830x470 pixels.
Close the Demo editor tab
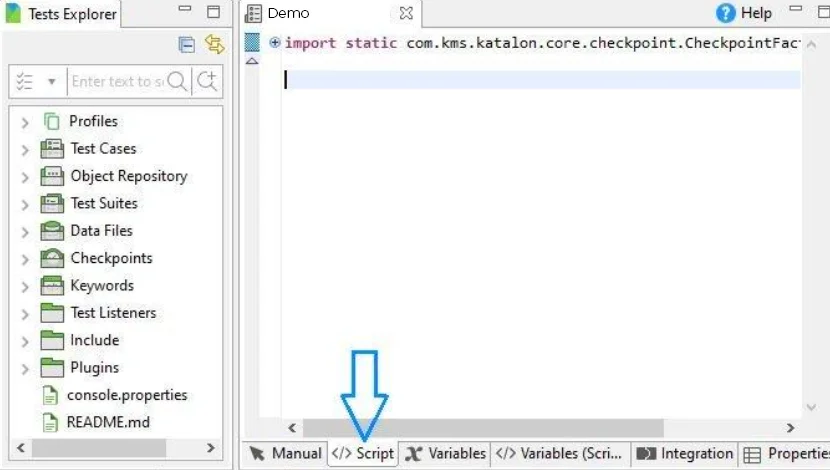pyautogui.click(x=405, y=14)
